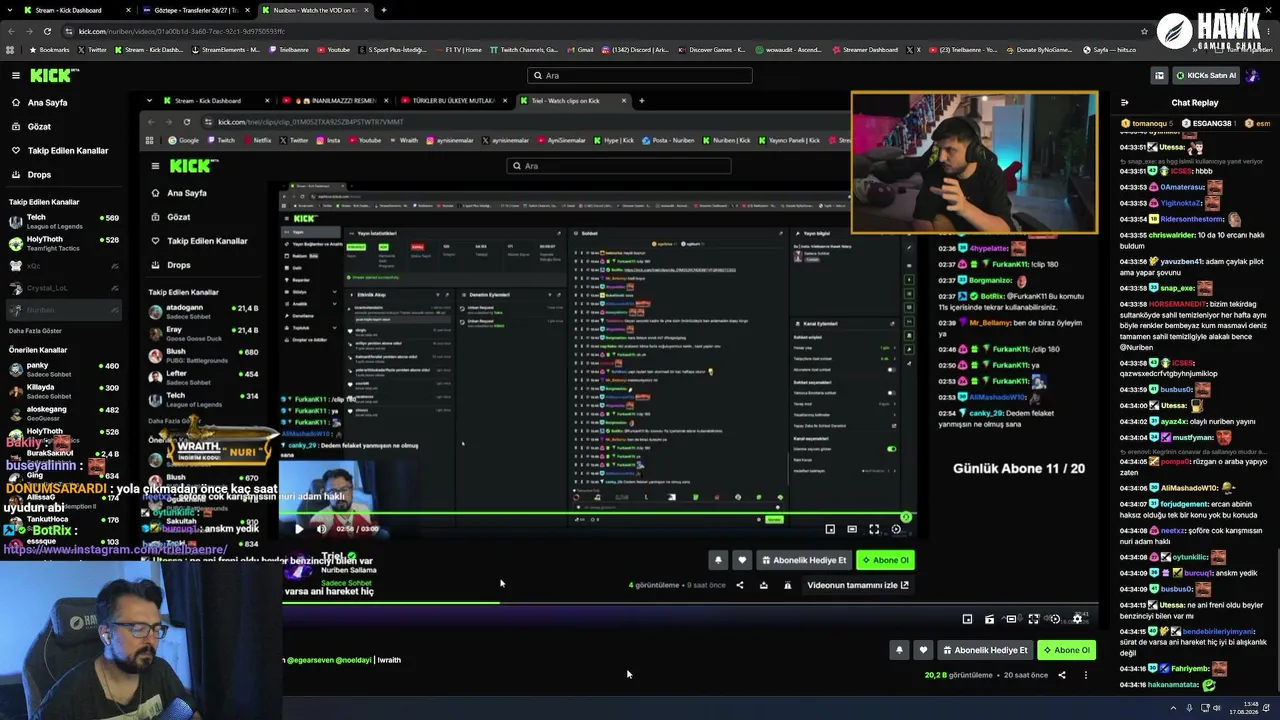Image resolution: width=1280 pixels, height=720 pixels.
Task: Open the hamburger menu in inner Kick page
Action: [155, 166]
